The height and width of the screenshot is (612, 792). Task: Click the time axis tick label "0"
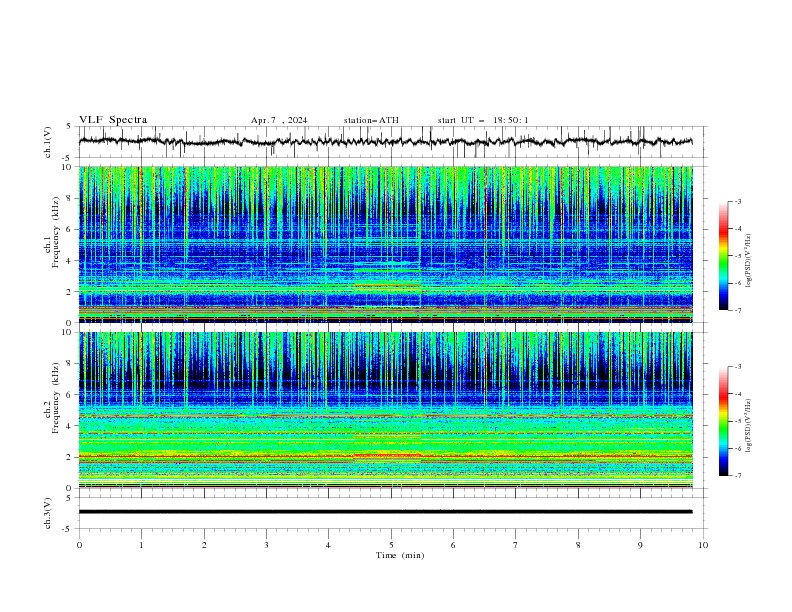(x=79, y=545)
